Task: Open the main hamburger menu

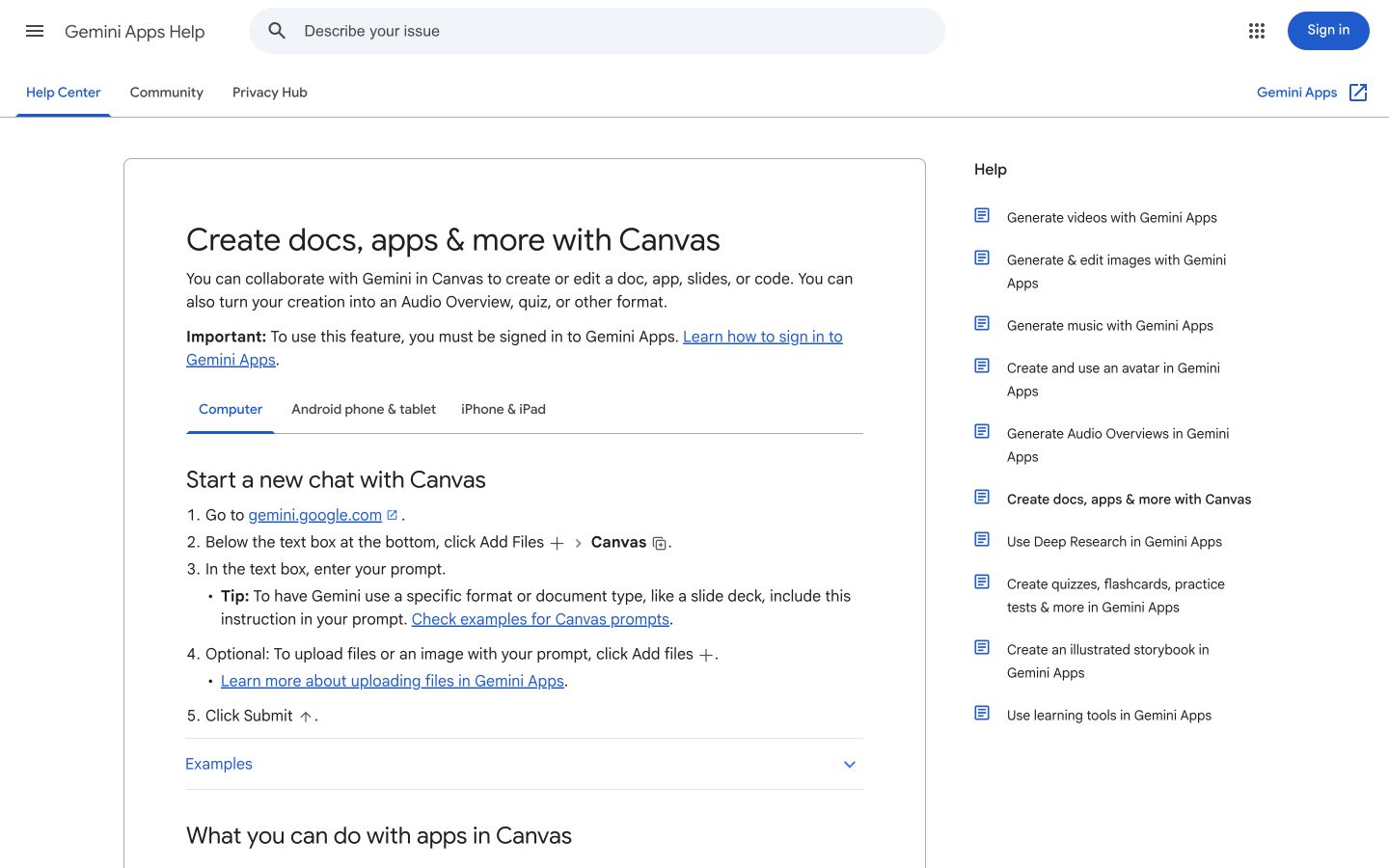Action: click(x=35, y=31)
